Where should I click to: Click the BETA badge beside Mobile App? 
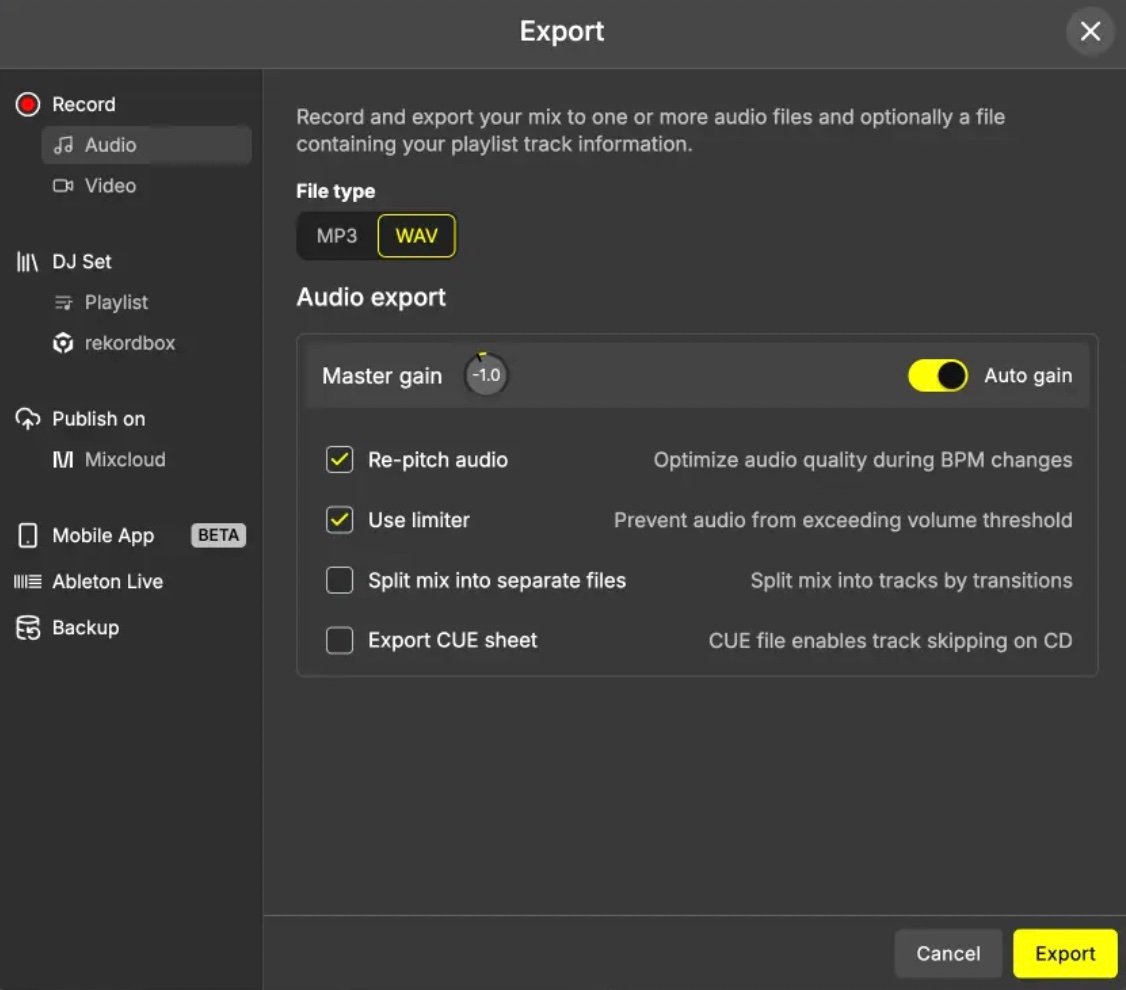pyautogui.click(x=218, y=536)
